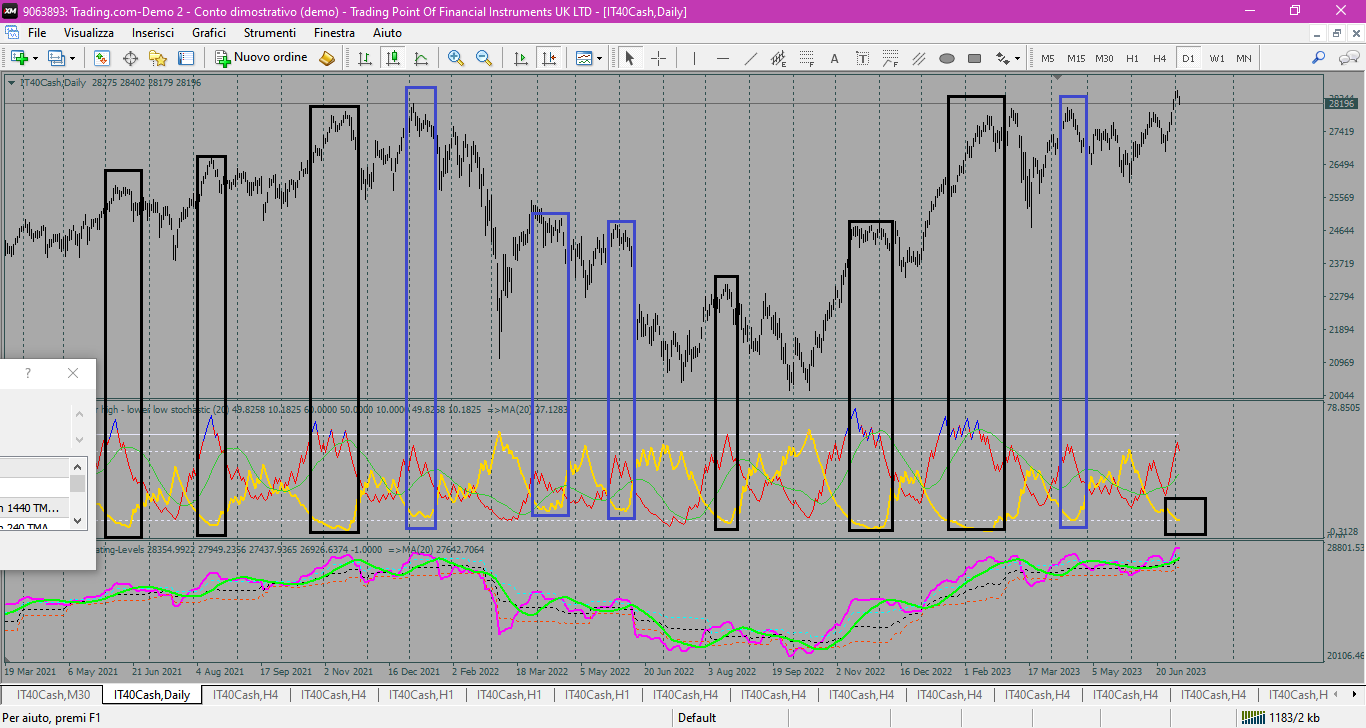
Task: Switch chart to bar chart icon
Action: [x=365, y=58]
